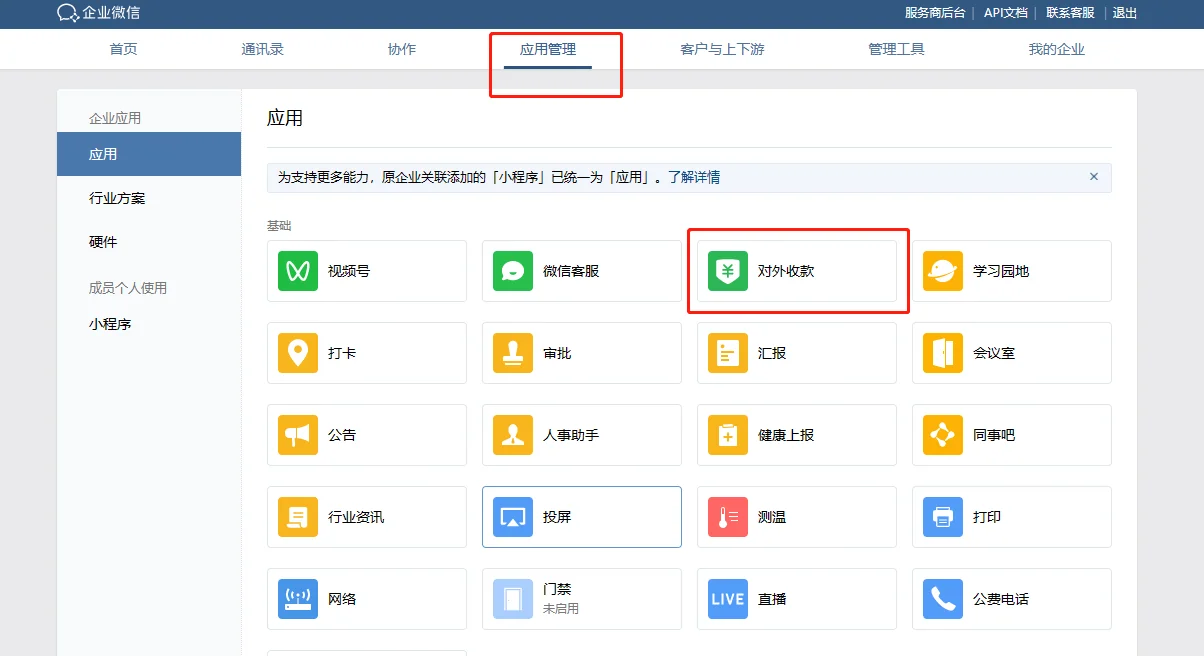1204x656 pixels.
Task: Click the 联系客服 link
Action: point(1070,13)
